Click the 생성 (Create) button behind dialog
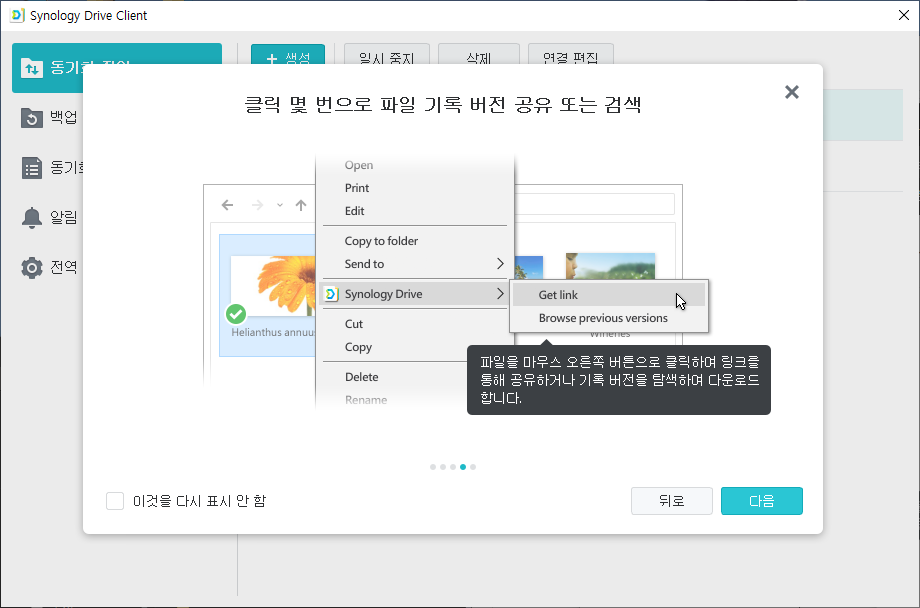Screen dimensions: 920x608 point(288,54)
